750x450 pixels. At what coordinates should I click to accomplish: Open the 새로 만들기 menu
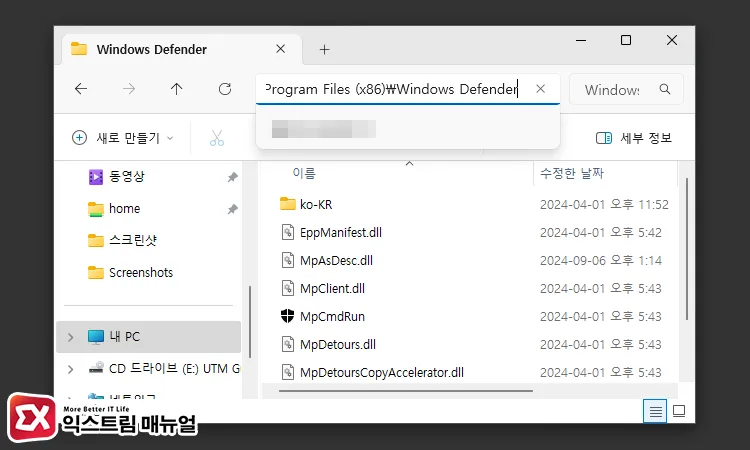[123, 138]
